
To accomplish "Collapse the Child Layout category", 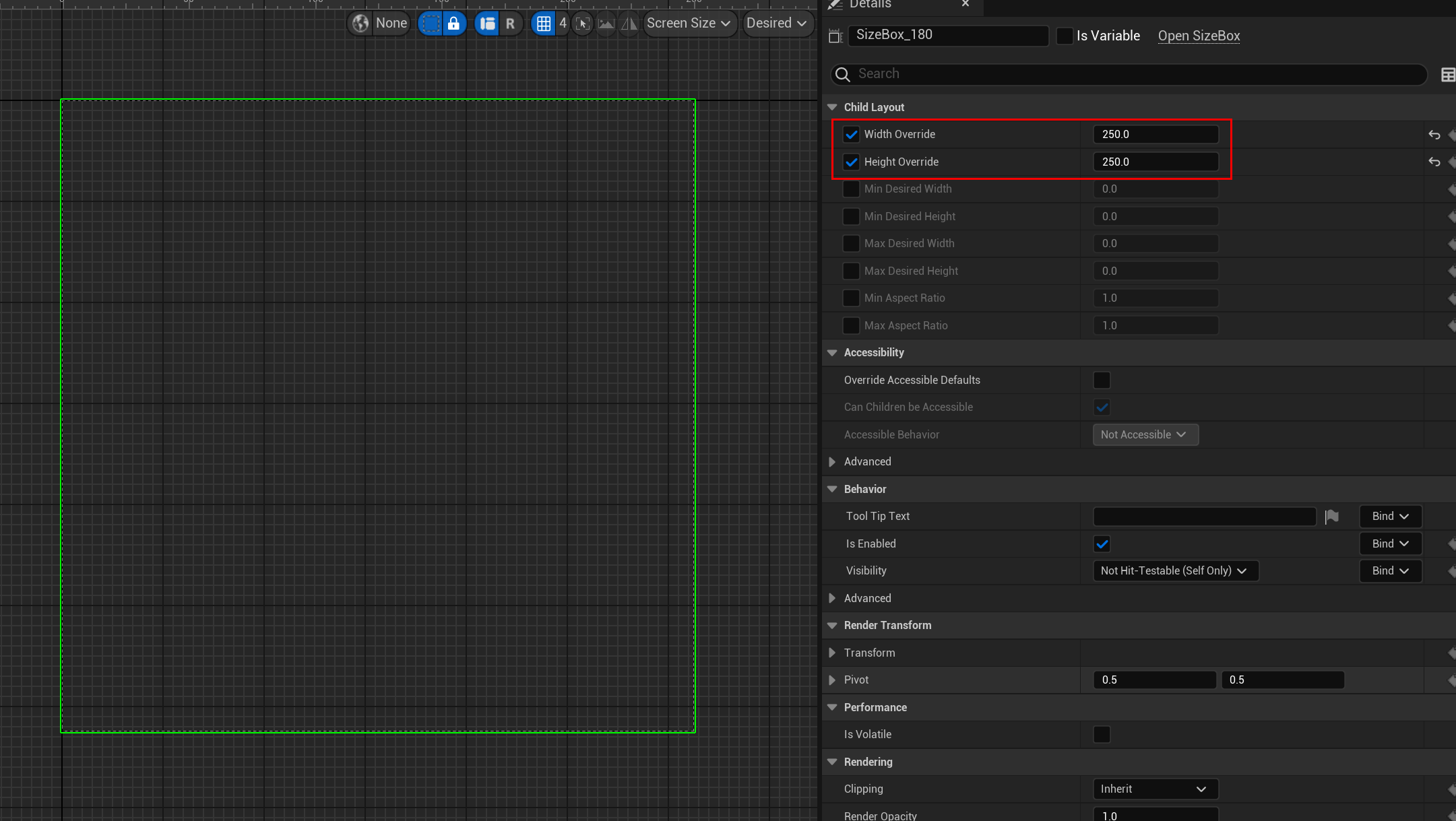I will [x=832, y=108].
